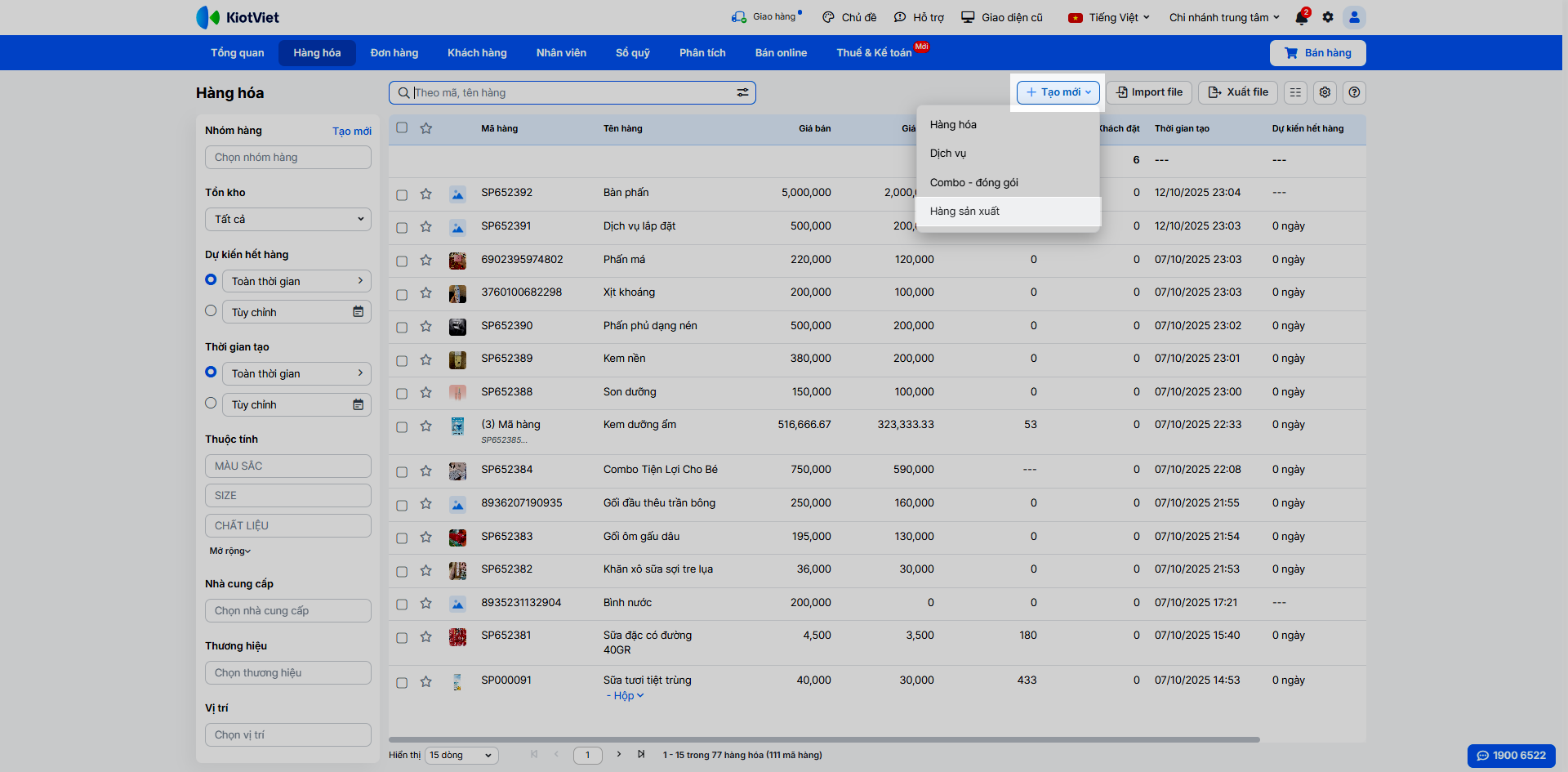Open Giao hàng delivery feature
The height and width of the screenshot is (772, 1568).
point(766,16)
